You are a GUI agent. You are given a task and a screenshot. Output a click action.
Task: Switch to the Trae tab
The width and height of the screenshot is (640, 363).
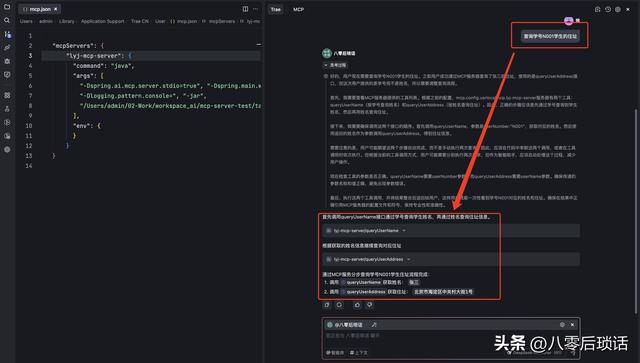[276, 9]
